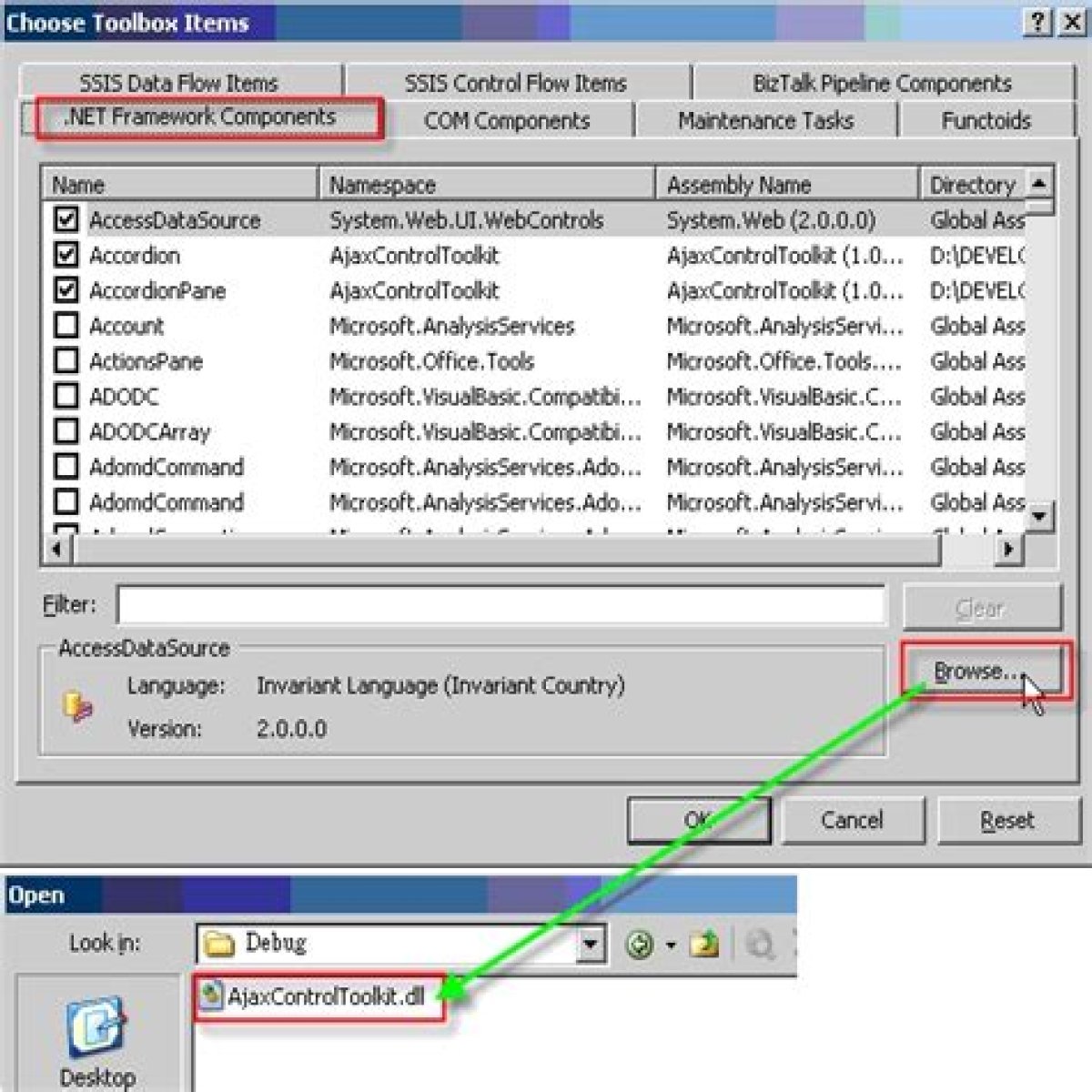Uncheck the AccordionPane checkbox
Screen dimensions: 1092x1092
pyautogui.click(x=66, y=290)
